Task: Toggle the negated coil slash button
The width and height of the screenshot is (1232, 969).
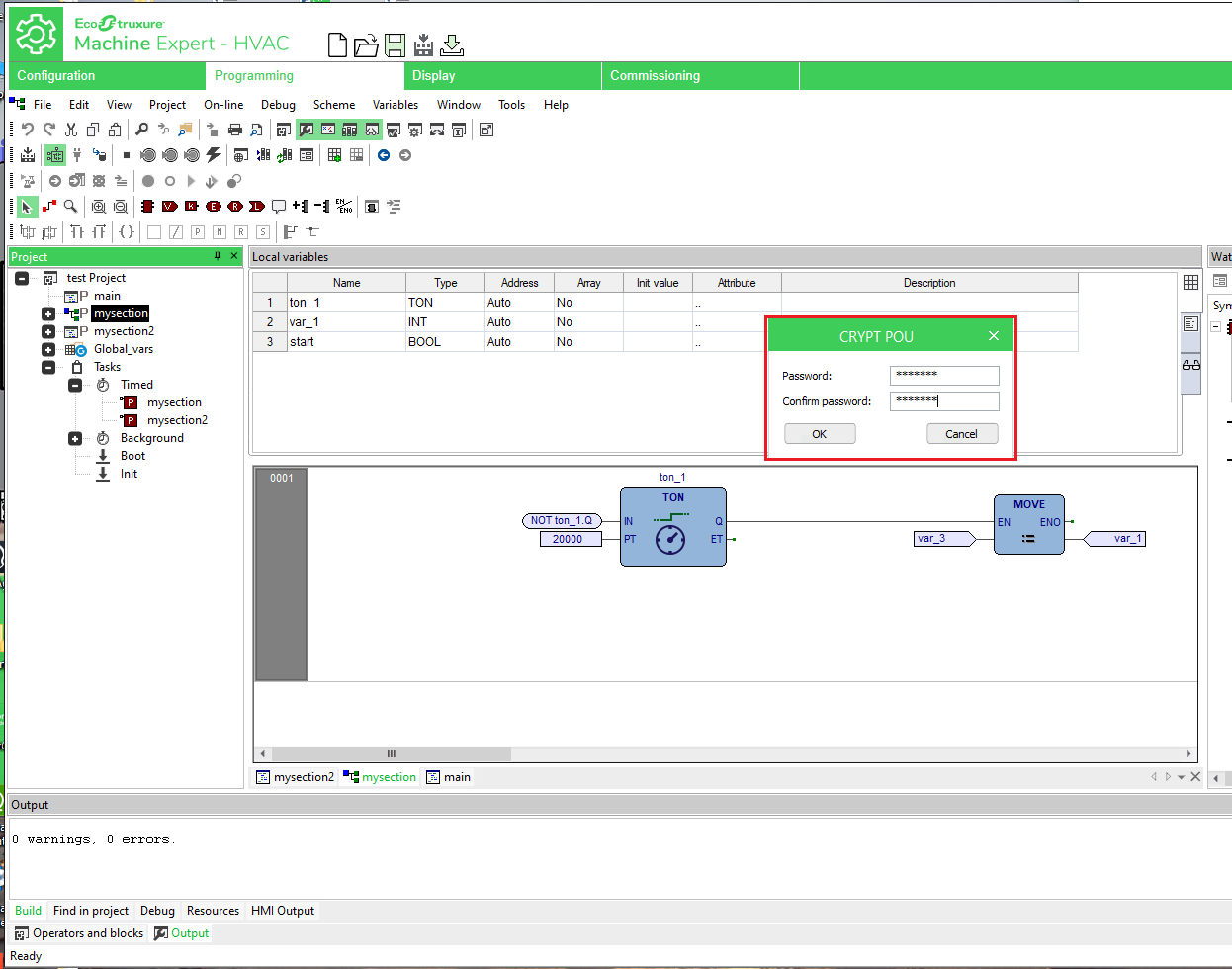Action: coord(176,232)
